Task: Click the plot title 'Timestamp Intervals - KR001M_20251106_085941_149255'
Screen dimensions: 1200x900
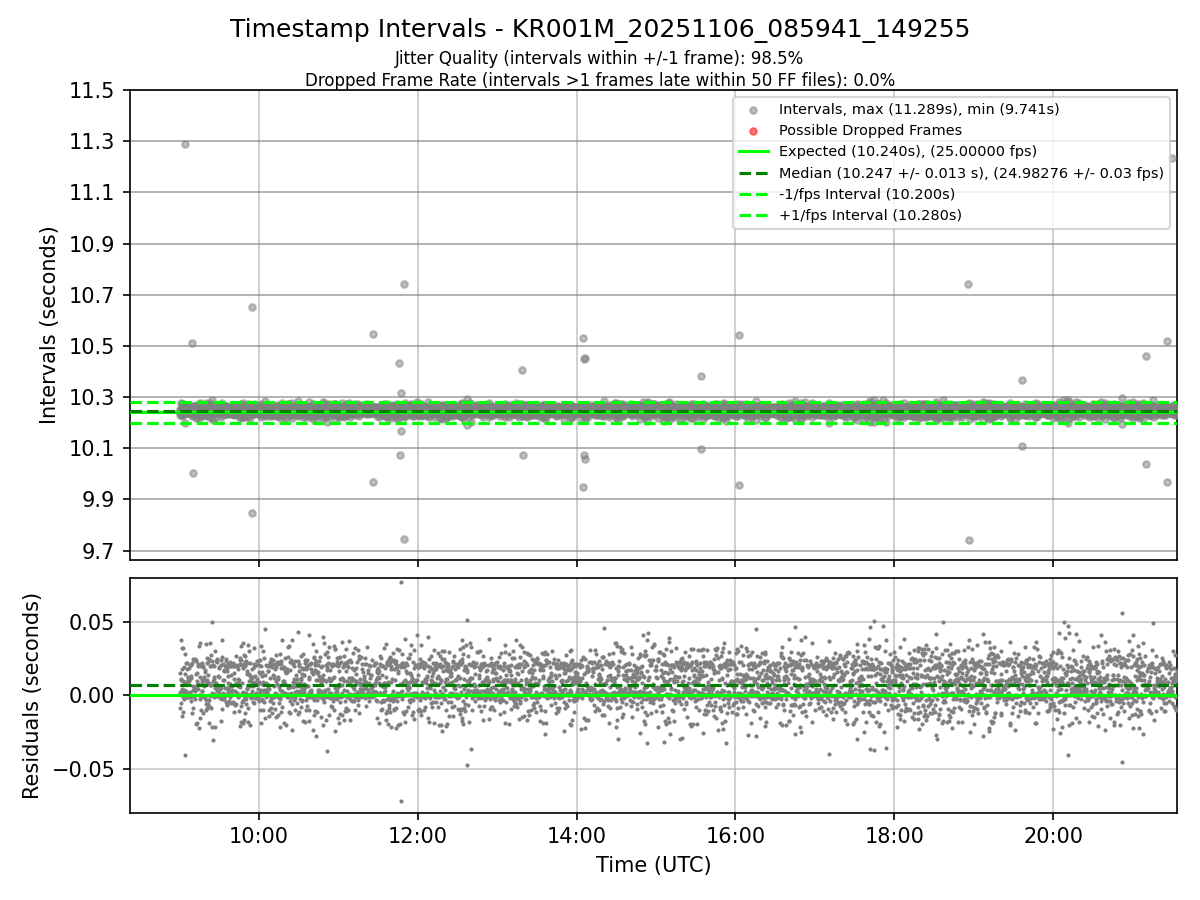Action: [x=600, y=29]
